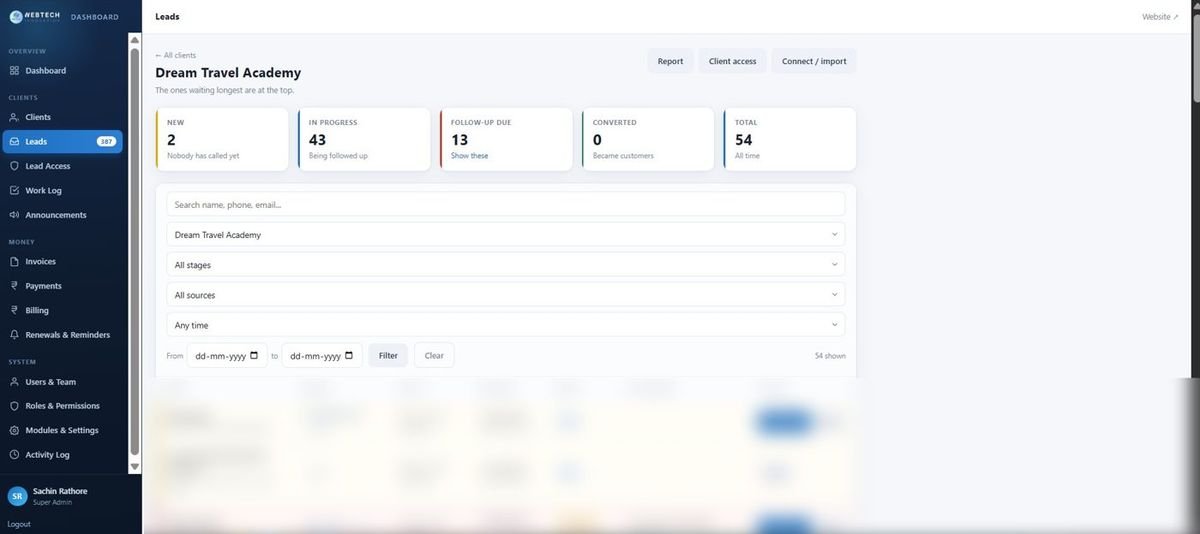Open the From date calendar picker icon
The height and width of the screenshot is (534, 1200).
click(x=254, y=355)
